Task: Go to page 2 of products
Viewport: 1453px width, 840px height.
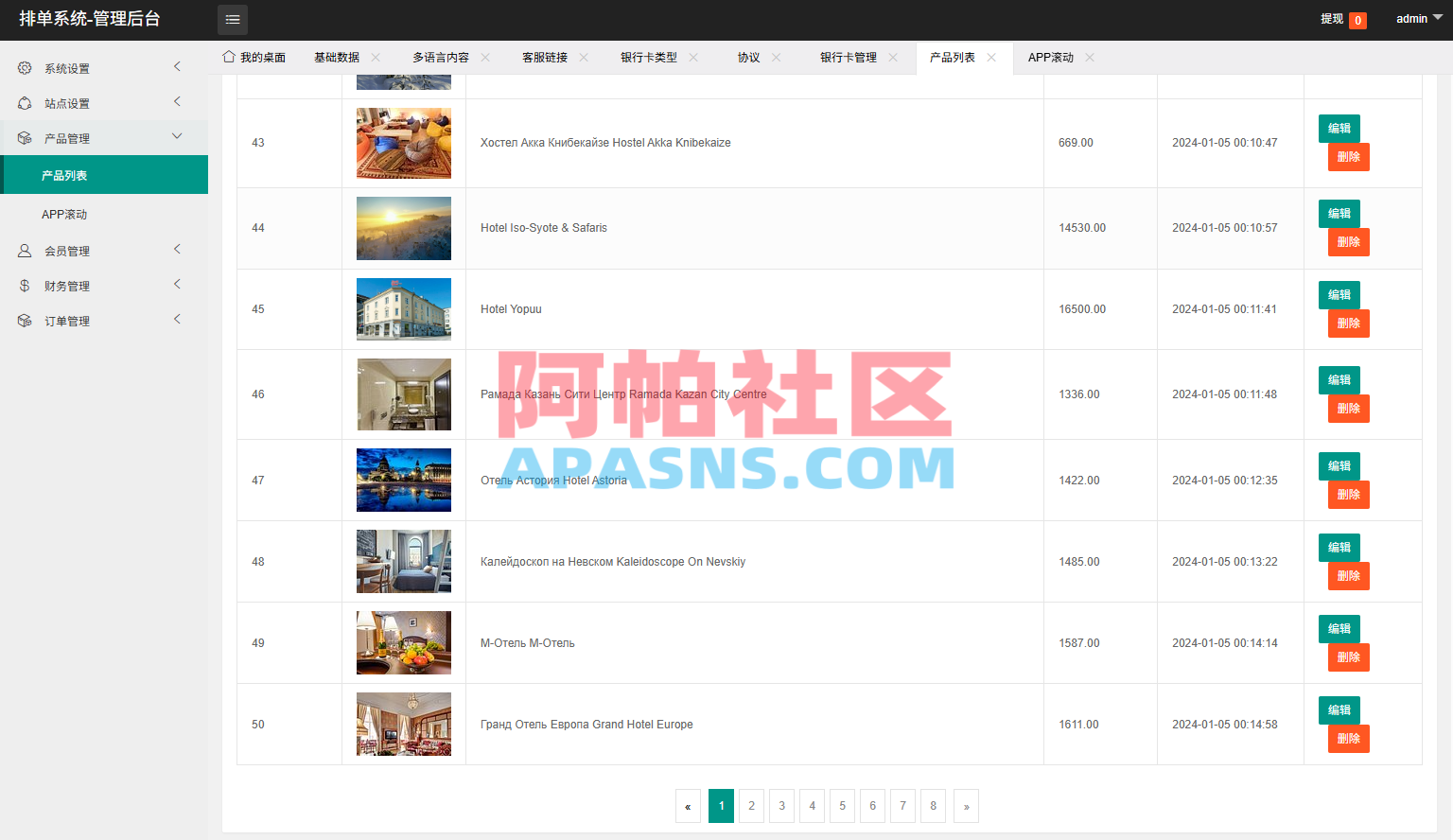Action: pos(751,806)
